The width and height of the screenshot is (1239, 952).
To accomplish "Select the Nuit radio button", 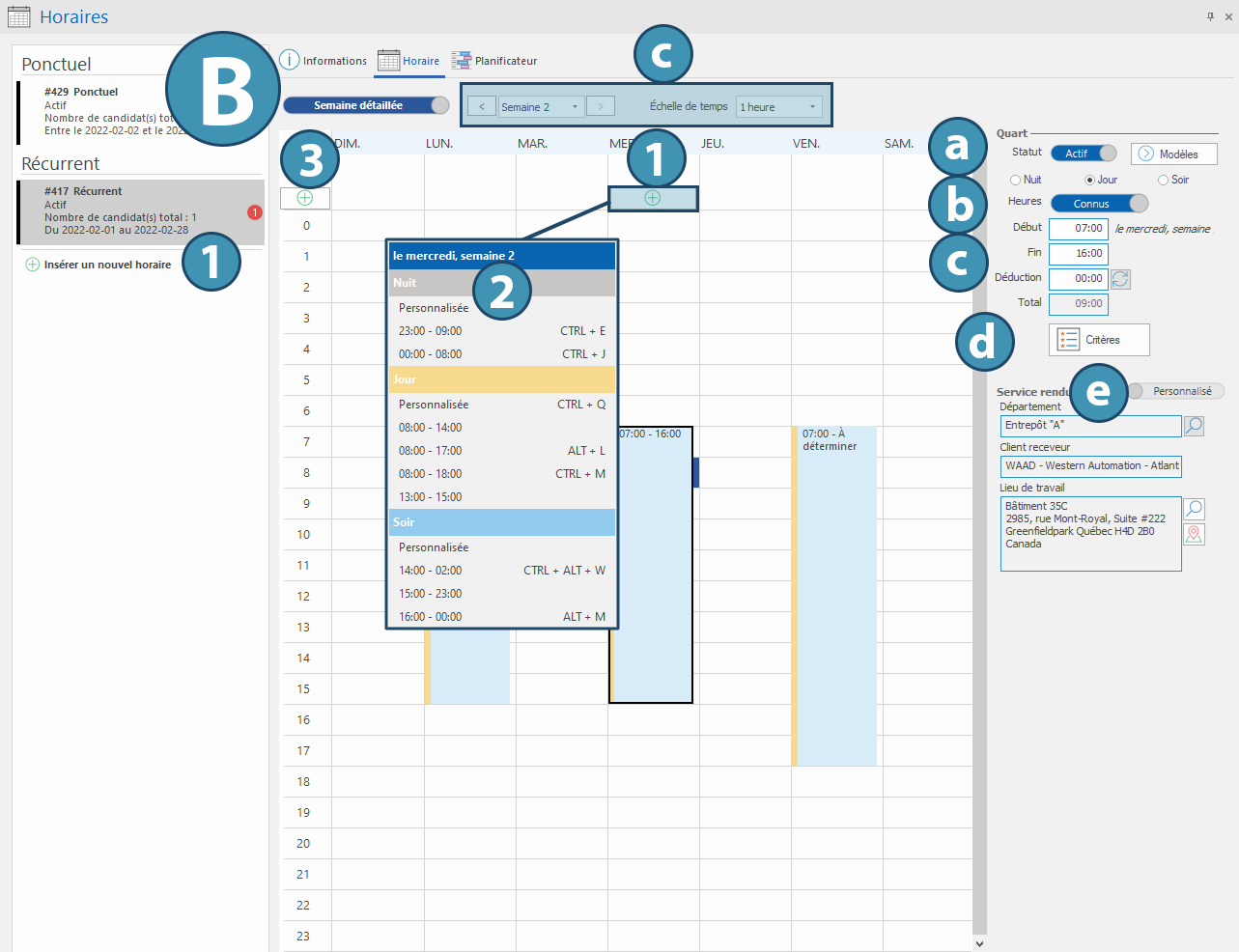I will [1015, 180].
